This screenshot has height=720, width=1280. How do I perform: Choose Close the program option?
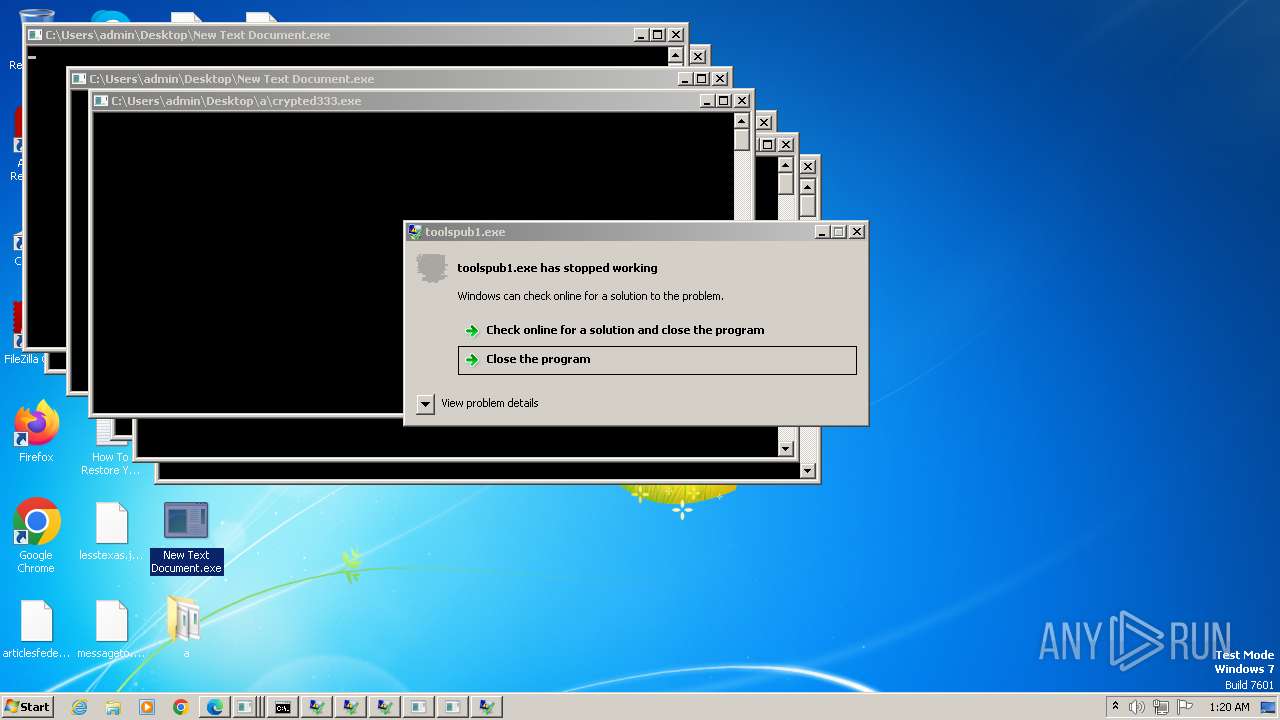(x=657, y=360)
